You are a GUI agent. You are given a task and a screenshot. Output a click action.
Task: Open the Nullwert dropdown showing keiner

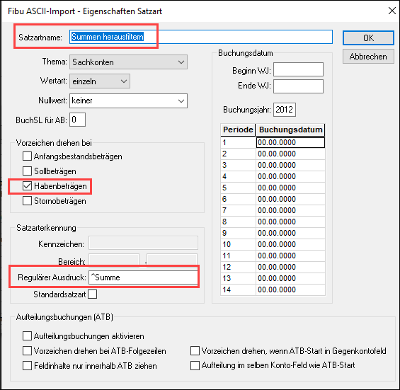point(128,100)
